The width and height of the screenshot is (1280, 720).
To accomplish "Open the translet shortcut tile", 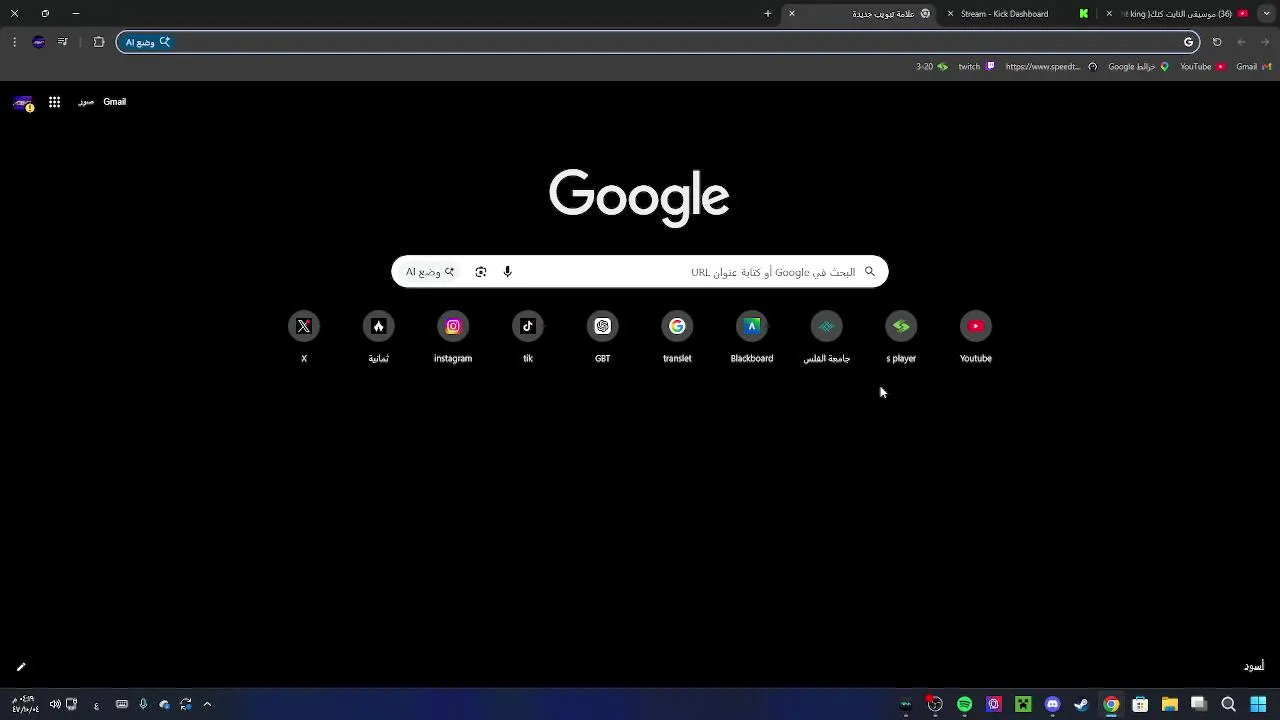I will (677, 338).
